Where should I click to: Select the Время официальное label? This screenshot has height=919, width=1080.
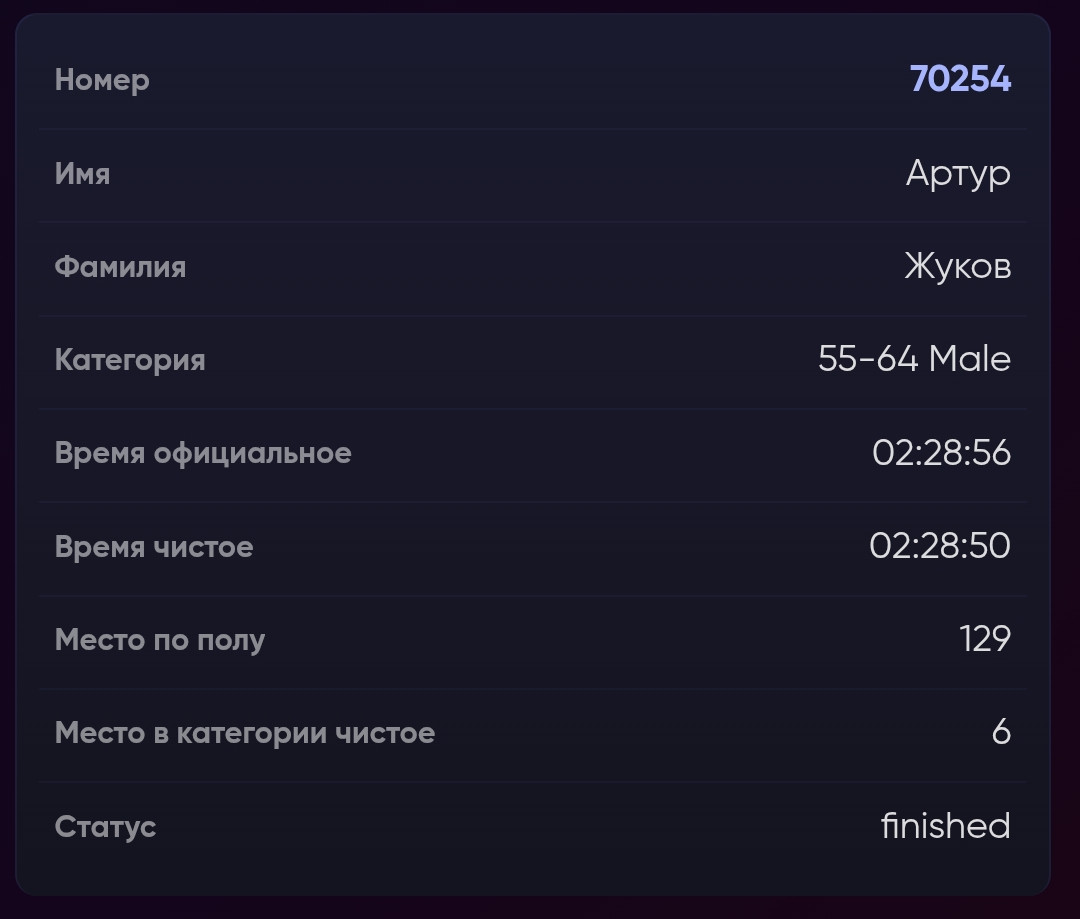(203, 453)
